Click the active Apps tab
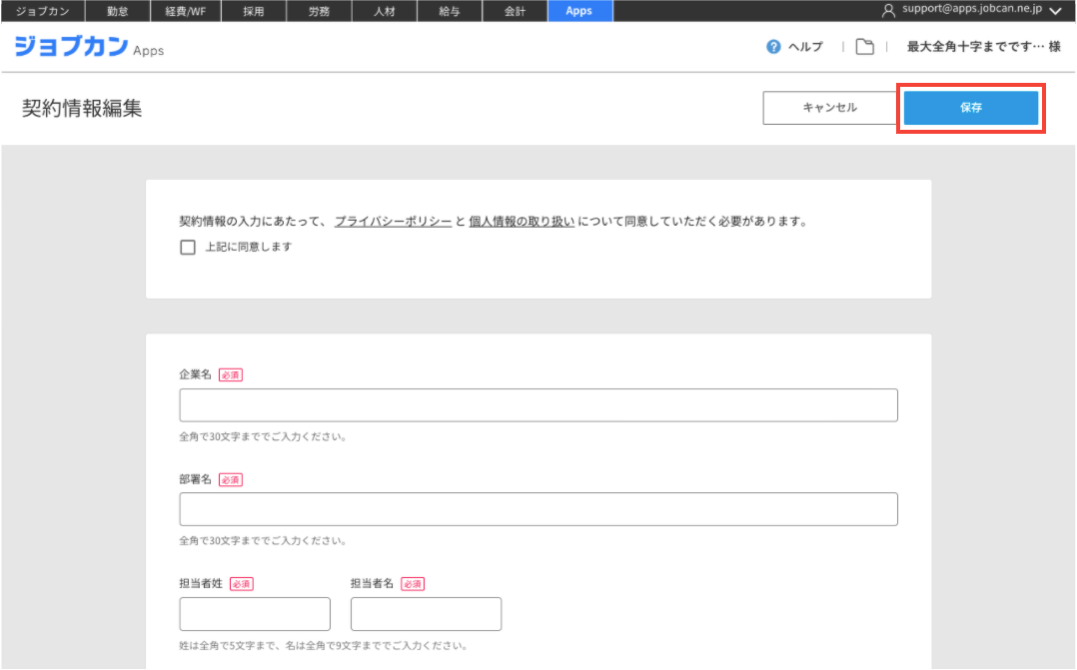 (579, 11)
